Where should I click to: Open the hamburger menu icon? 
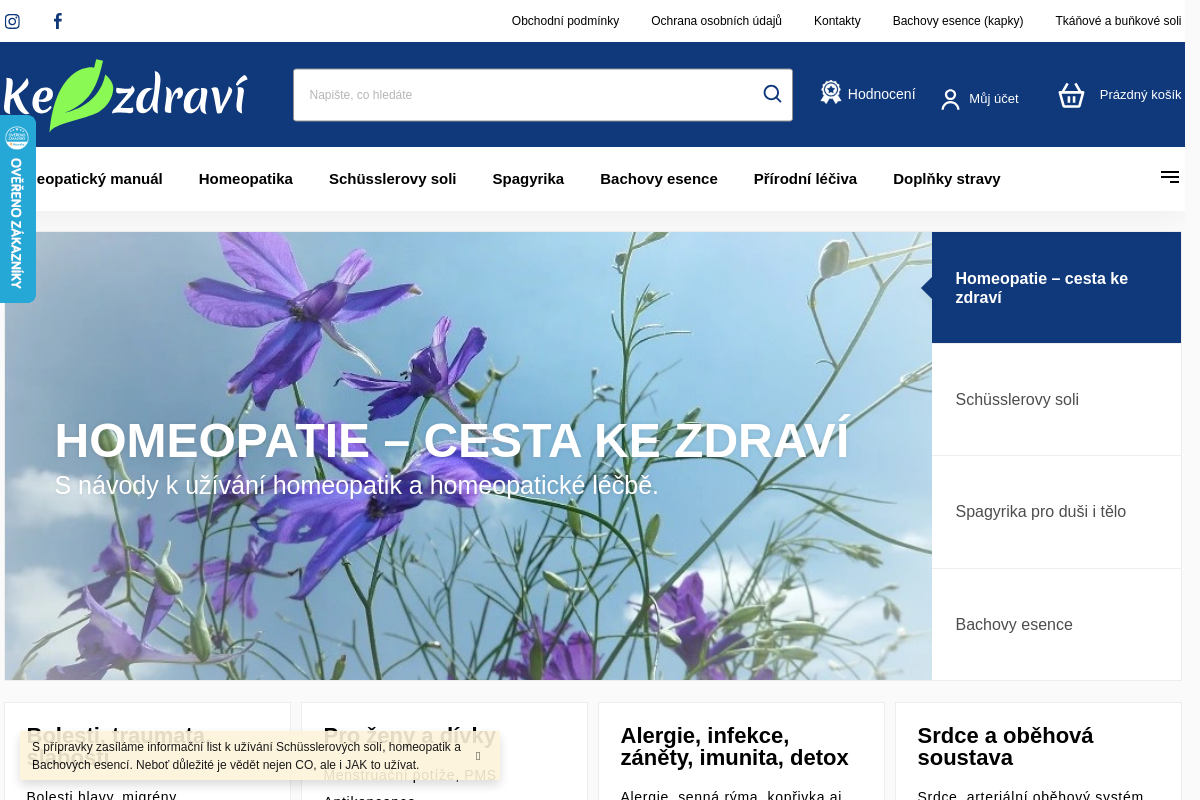click(1169, 177)
